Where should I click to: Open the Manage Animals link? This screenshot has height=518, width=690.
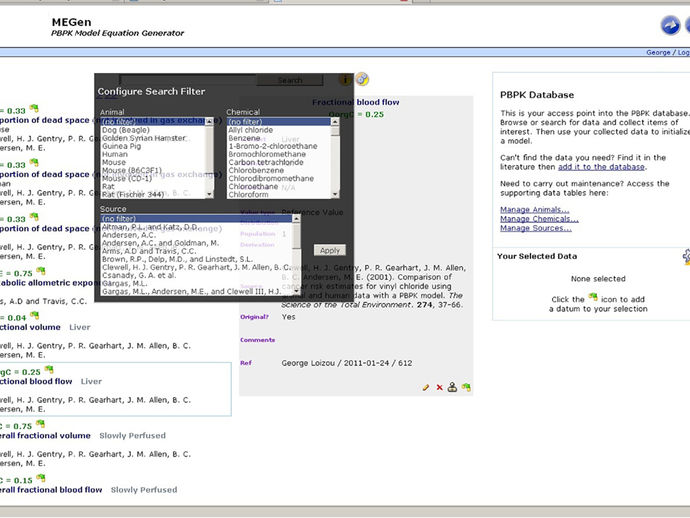coord(534,209)
